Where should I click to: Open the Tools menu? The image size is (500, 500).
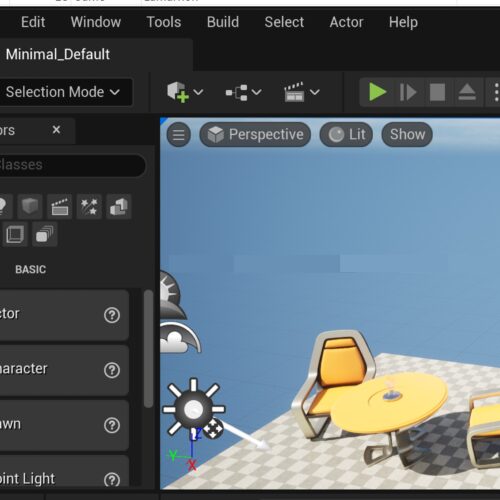(x=164, y=22)
